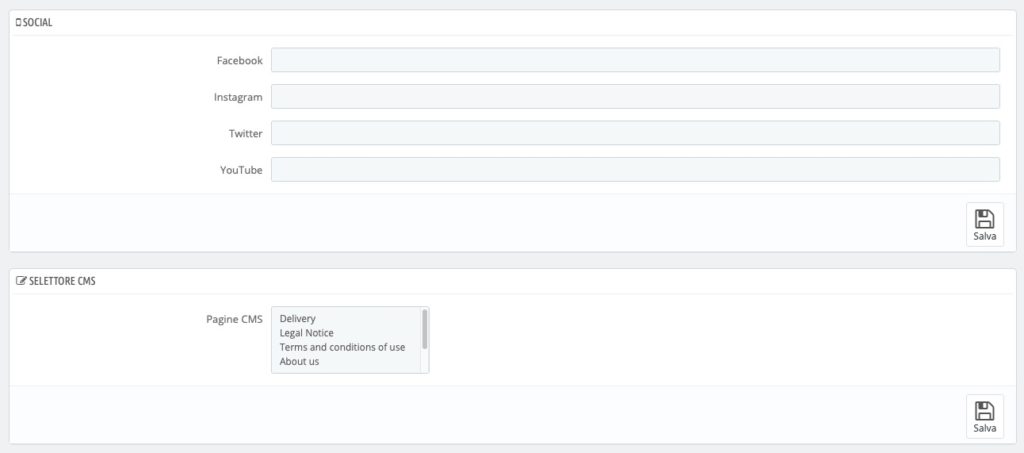Click the Facebook field label

[x=240, y=61]
